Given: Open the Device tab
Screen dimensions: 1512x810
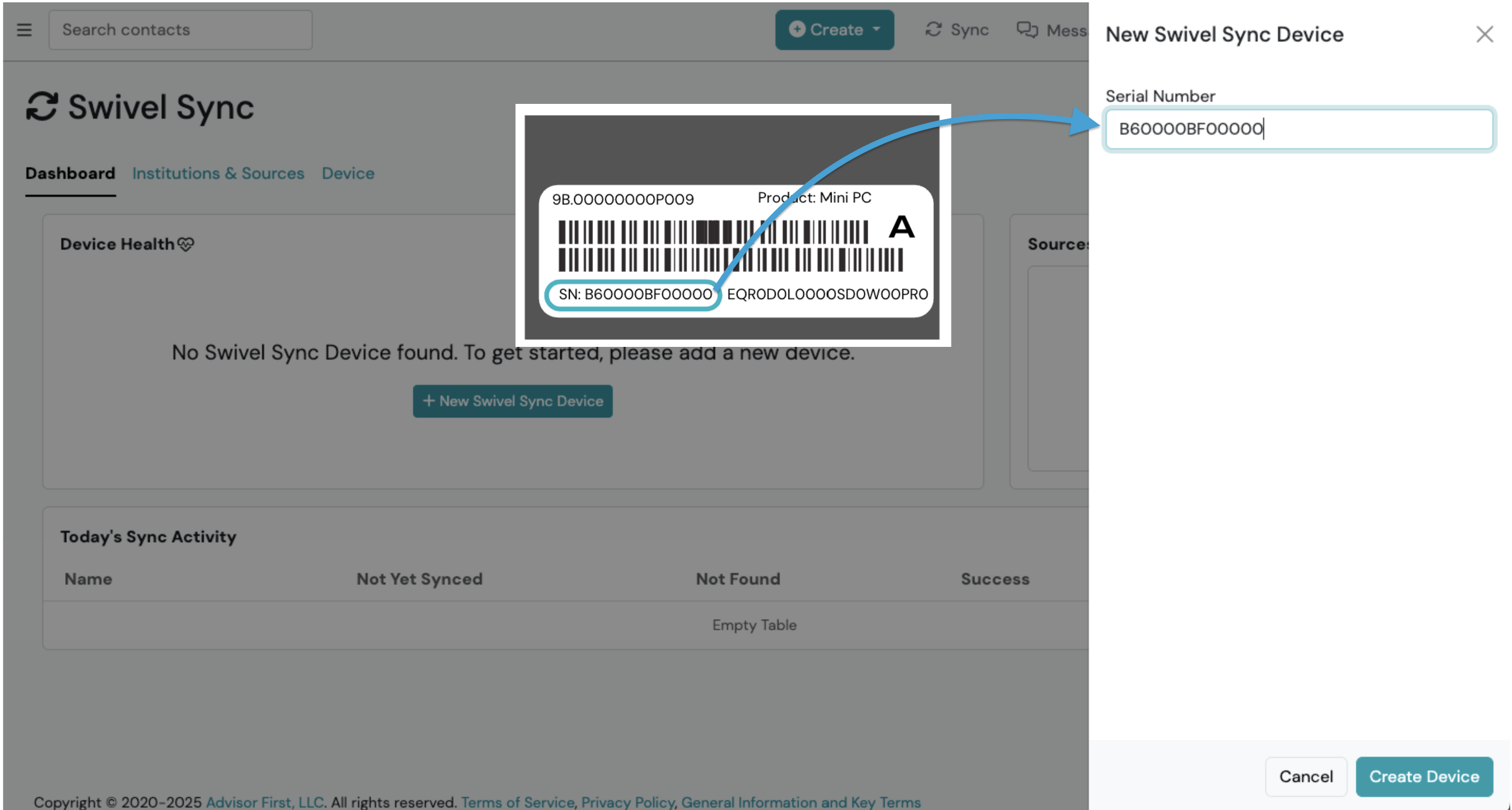Looking at the screenshot, I should [x=348, y=174].
